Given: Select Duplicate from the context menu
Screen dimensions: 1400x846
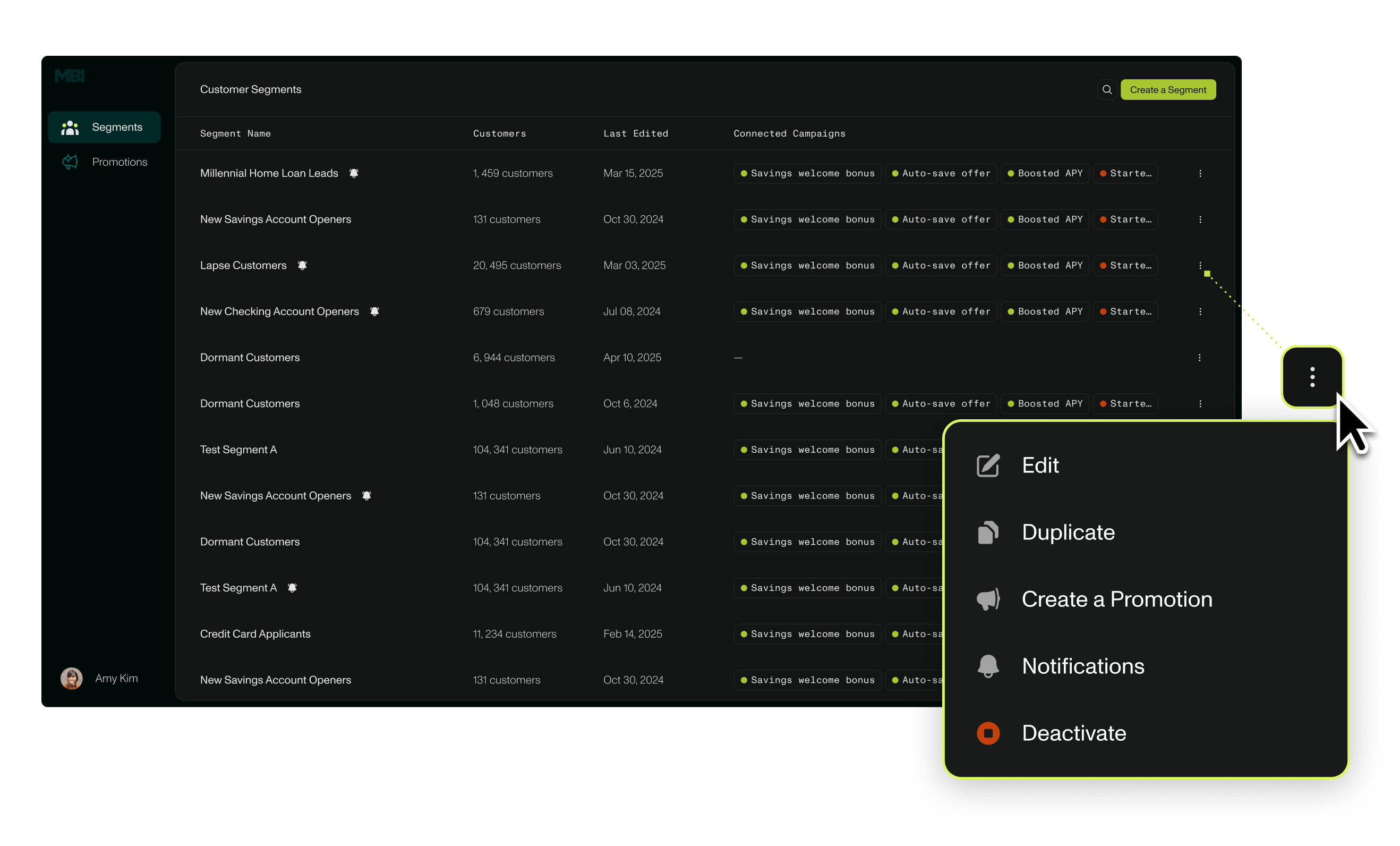Looking at the screenshot, I should point(1068,532).
